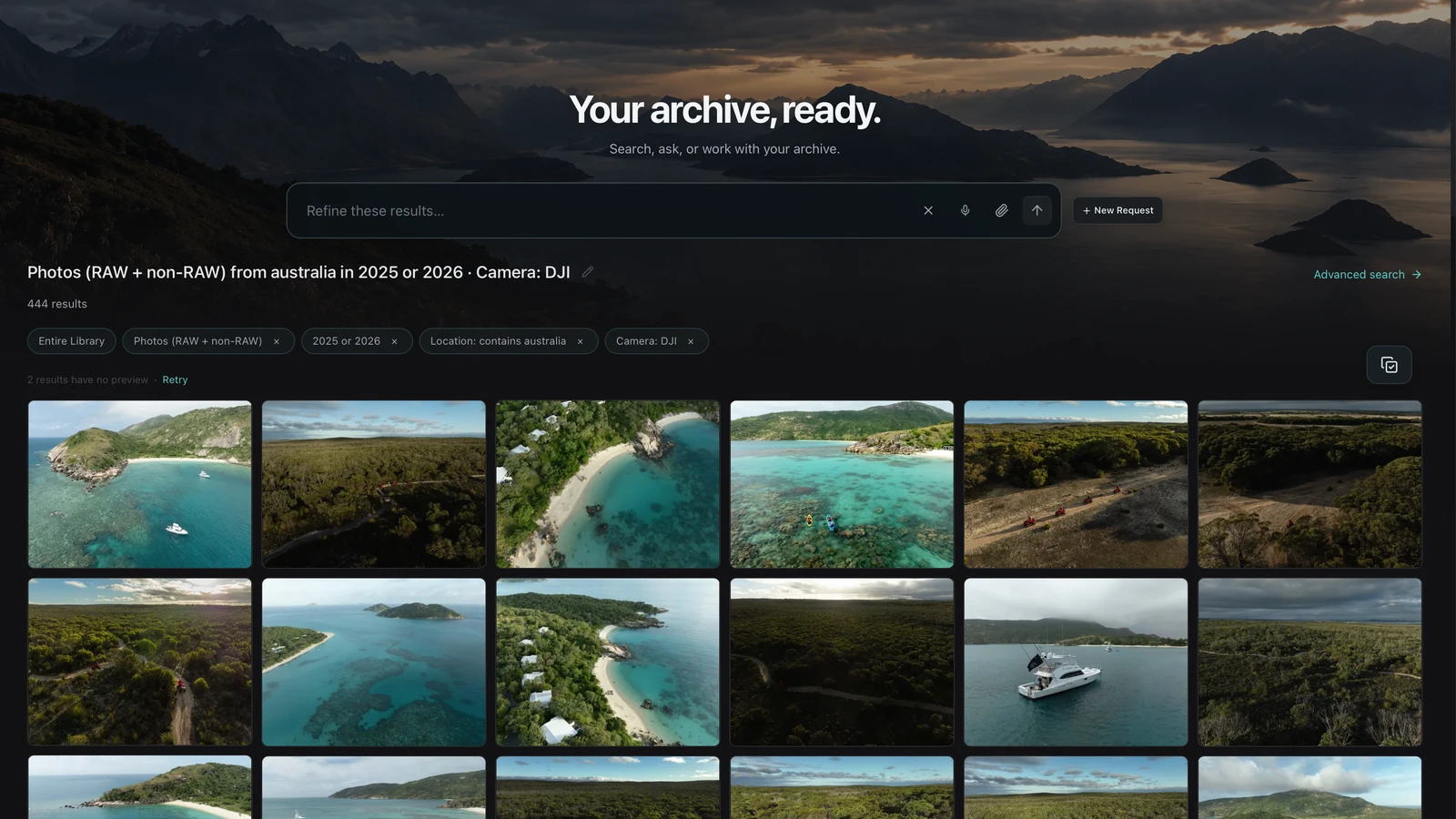The image size is (1456, 819).
Task: Open red vehicles on dirt track photo
Action: pyautogui.click(x=1076, y=484)
